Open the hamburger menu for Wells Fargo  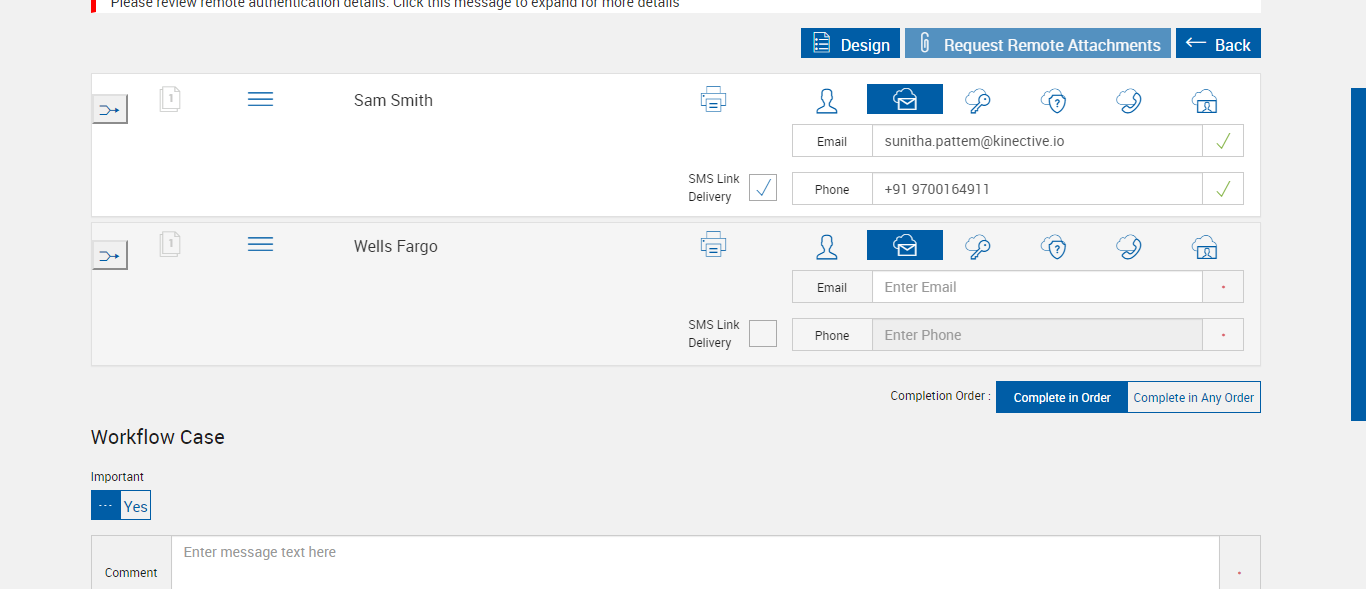[x=260, y=245]
